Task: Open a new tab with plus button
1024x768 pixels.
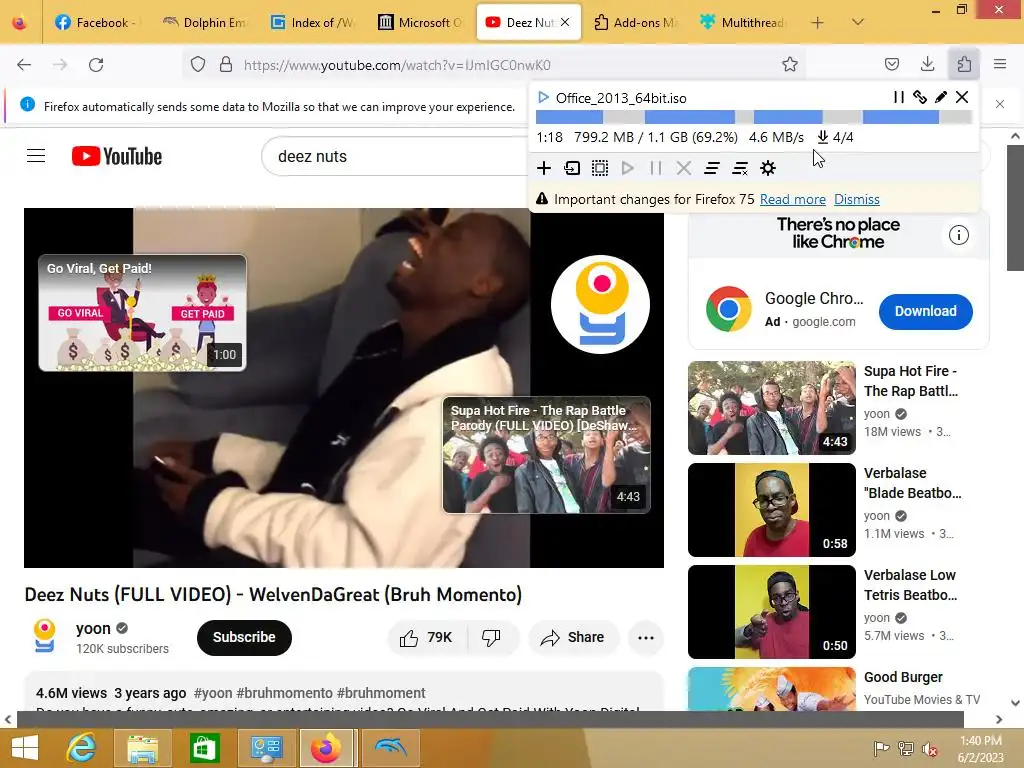Action: point(817,22)
